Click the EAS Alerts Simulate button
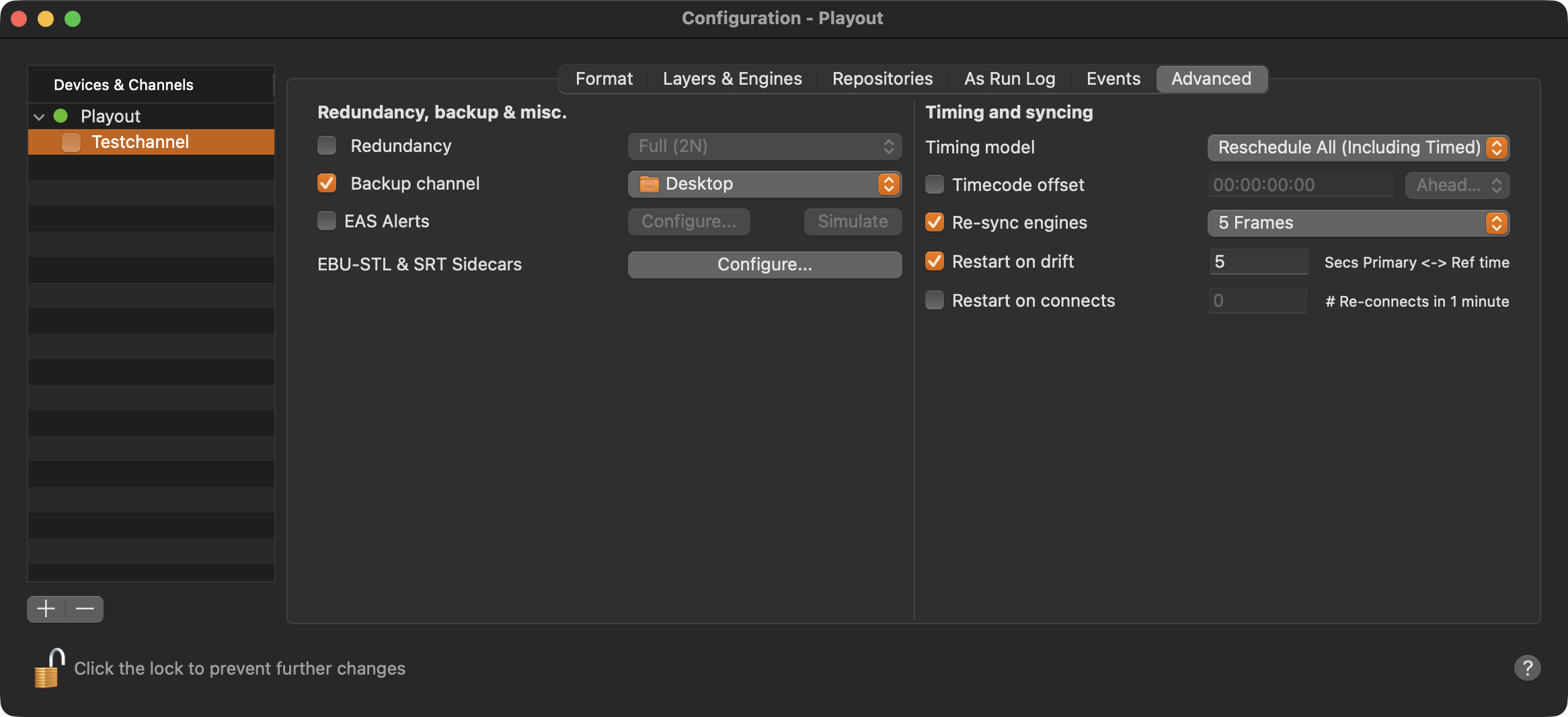This screenshot has width=1568, height=717. [x=853, y=221]
